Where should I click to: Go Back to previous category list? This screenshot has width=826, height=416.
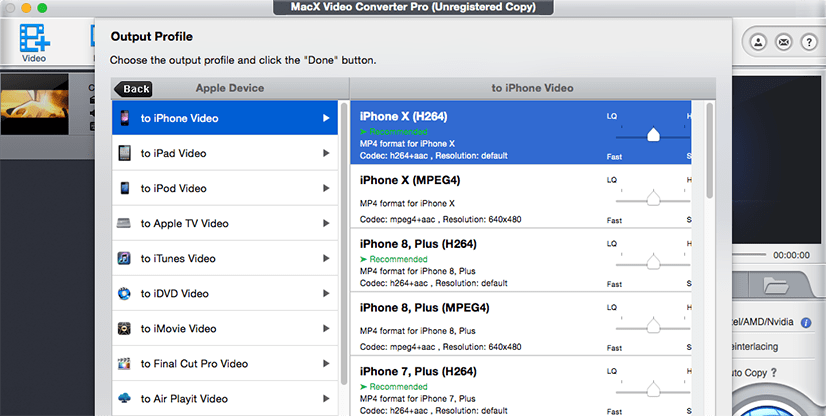[133, 89]
